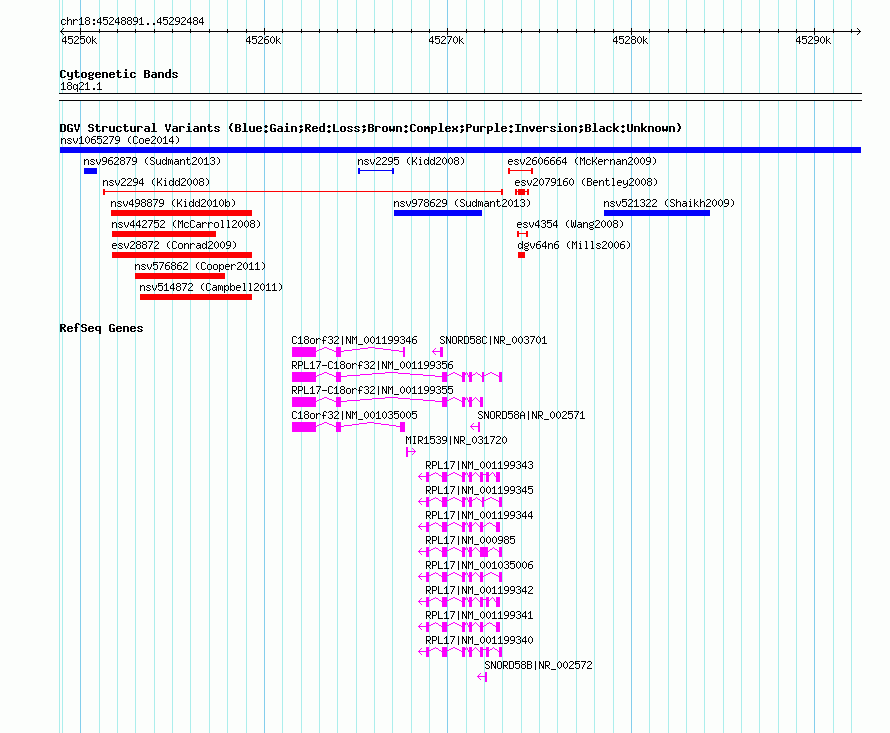Click the red bar under esv28872
The height and width of the screenshot is (733, 890).
[x=182, y=255]
